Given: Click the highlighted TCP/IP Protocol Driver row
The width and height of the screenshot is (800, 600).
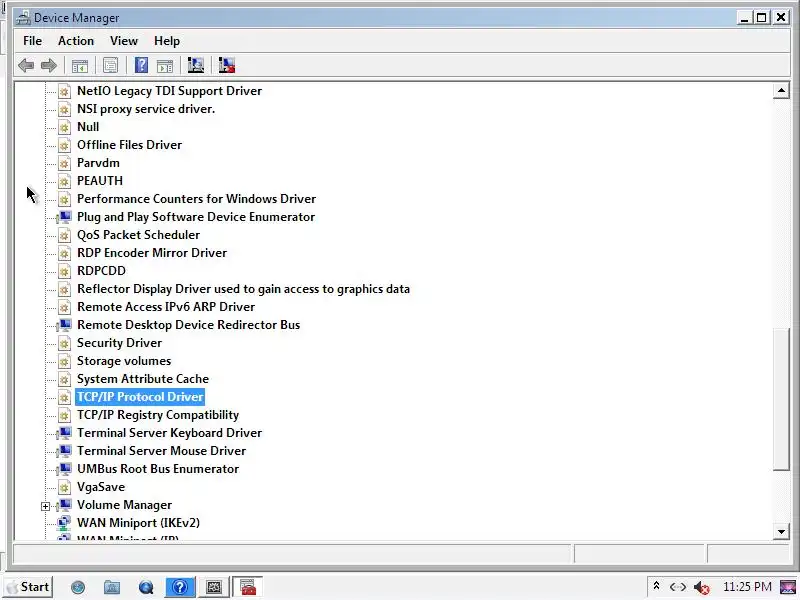Looking at the screenshot, I should pos(140,397).
